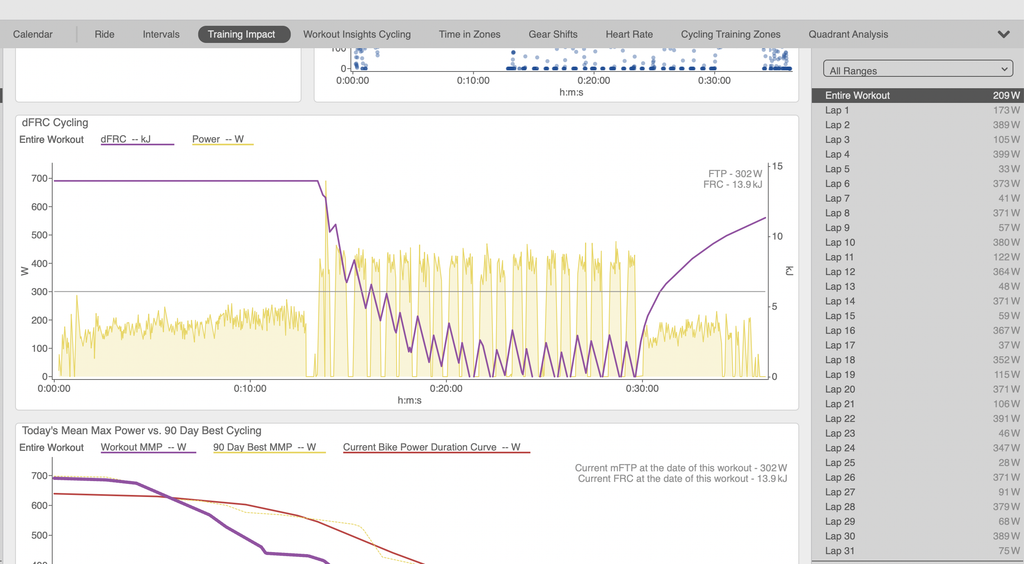The image size is (1024, 564).
Task: Choose Lap 8 with 371 W
Action: coord(918,213)
